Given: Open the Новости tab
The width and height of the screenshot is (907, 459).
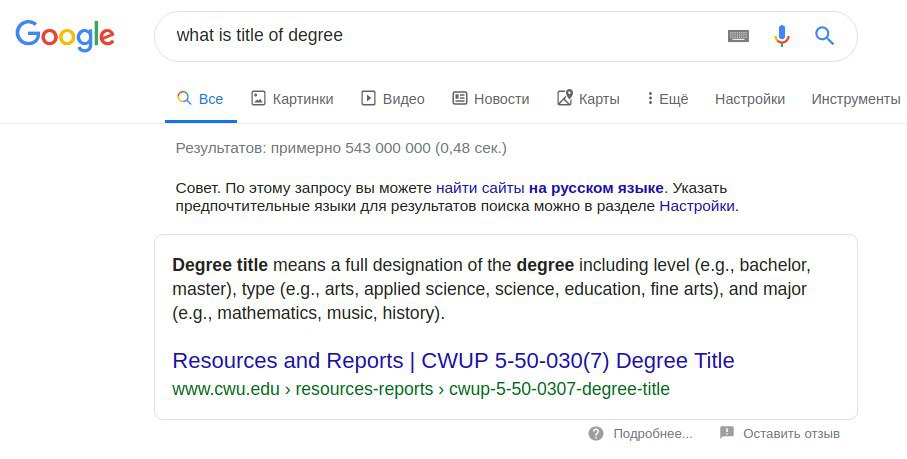Looking at the screenshot, I should coord(491,99).
